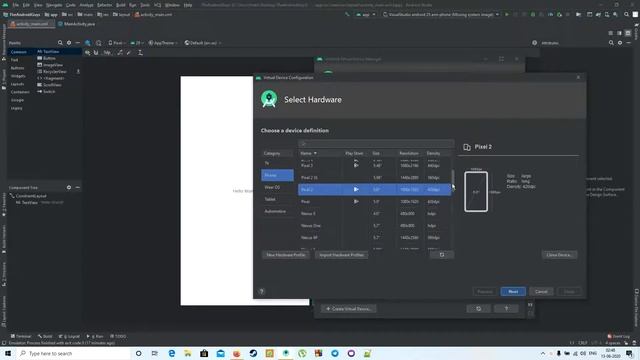Open the Event Log
The width and height of the screenshot is (640, 360).
pyautogui.click(x=618, y=336)
